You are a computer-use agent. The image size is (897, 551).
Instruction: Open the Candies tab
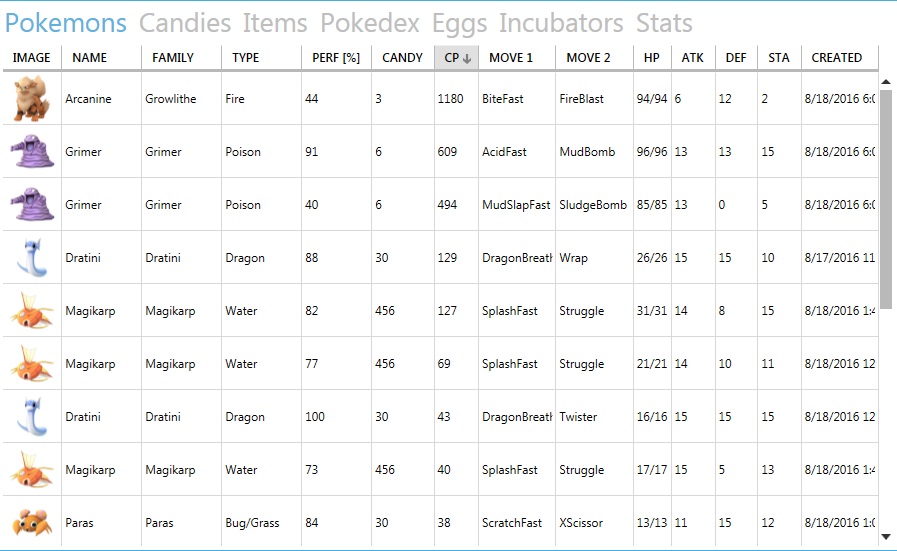click(185, 23)
